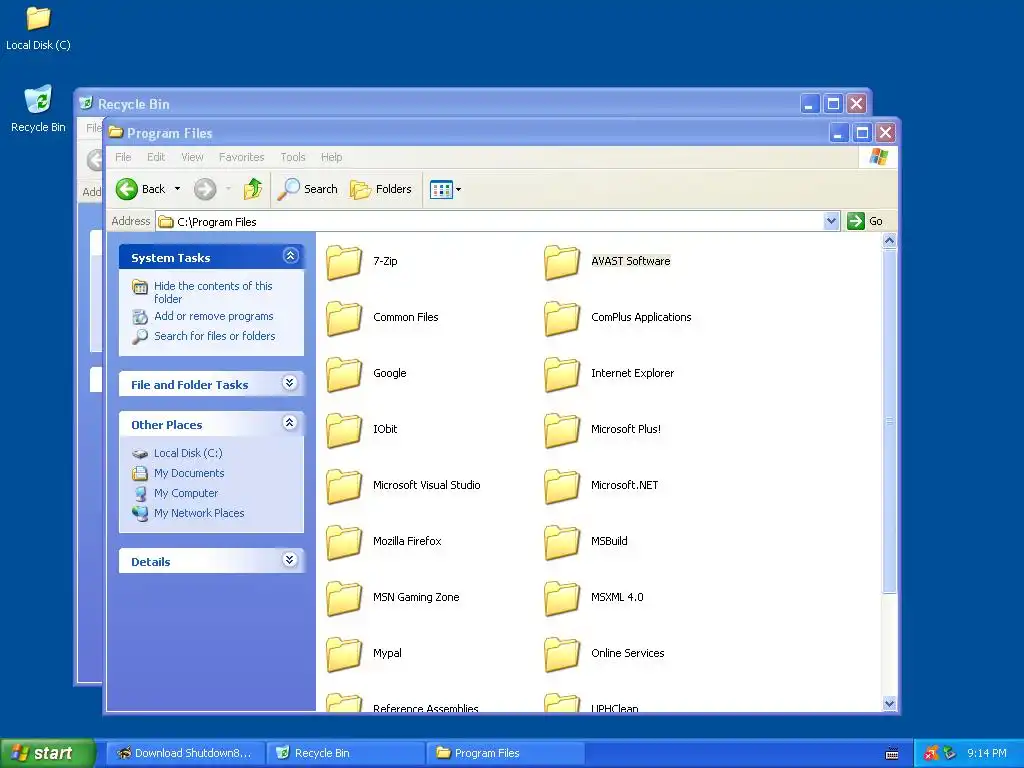Viewport: 1024px width, 768px height.
Task: Click the Program Files taskbar button
Action: (505, 754)
